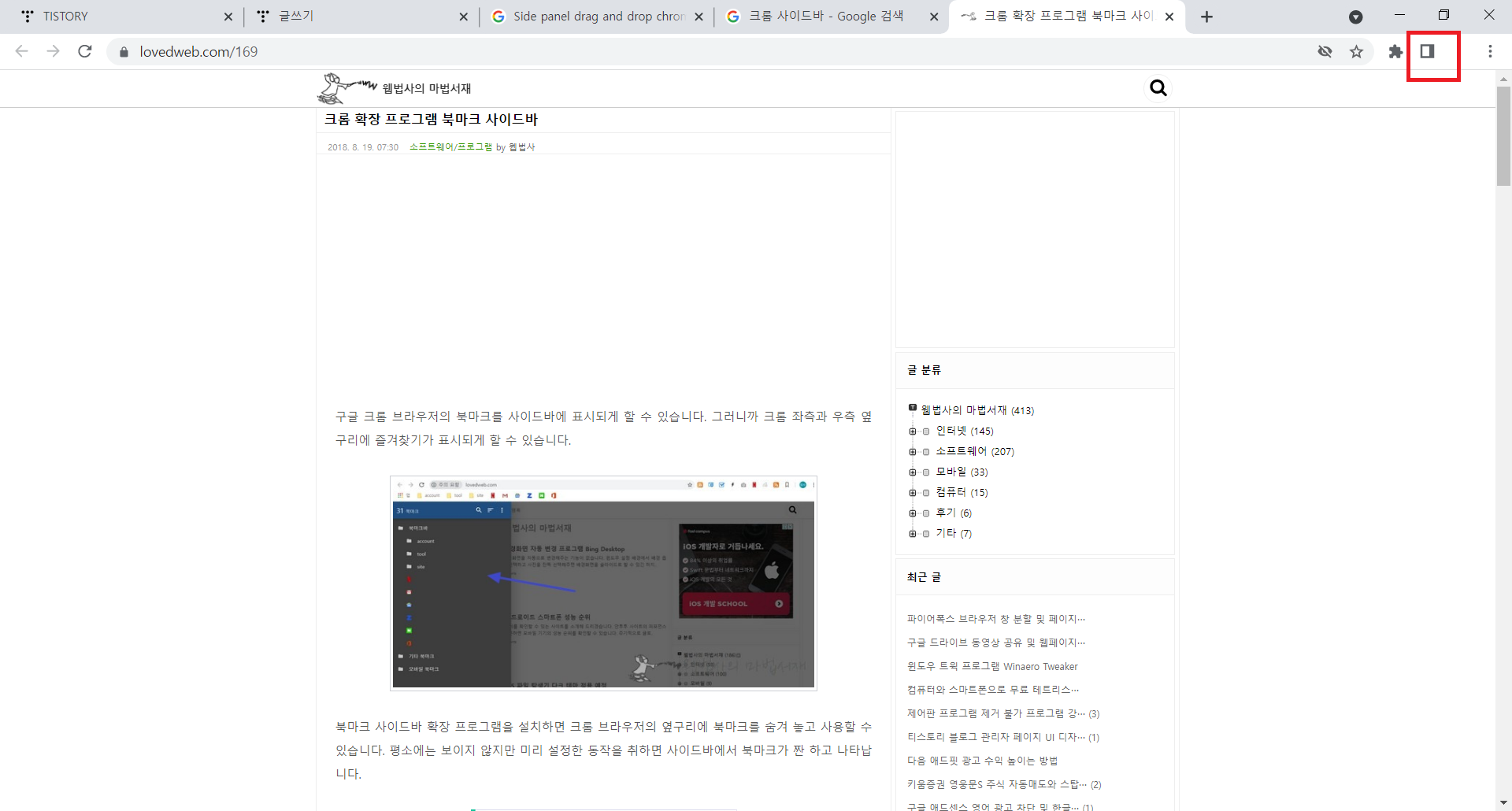Open recent post 키움증권 영웅문S 주식 자동매도

pos(997,784)
